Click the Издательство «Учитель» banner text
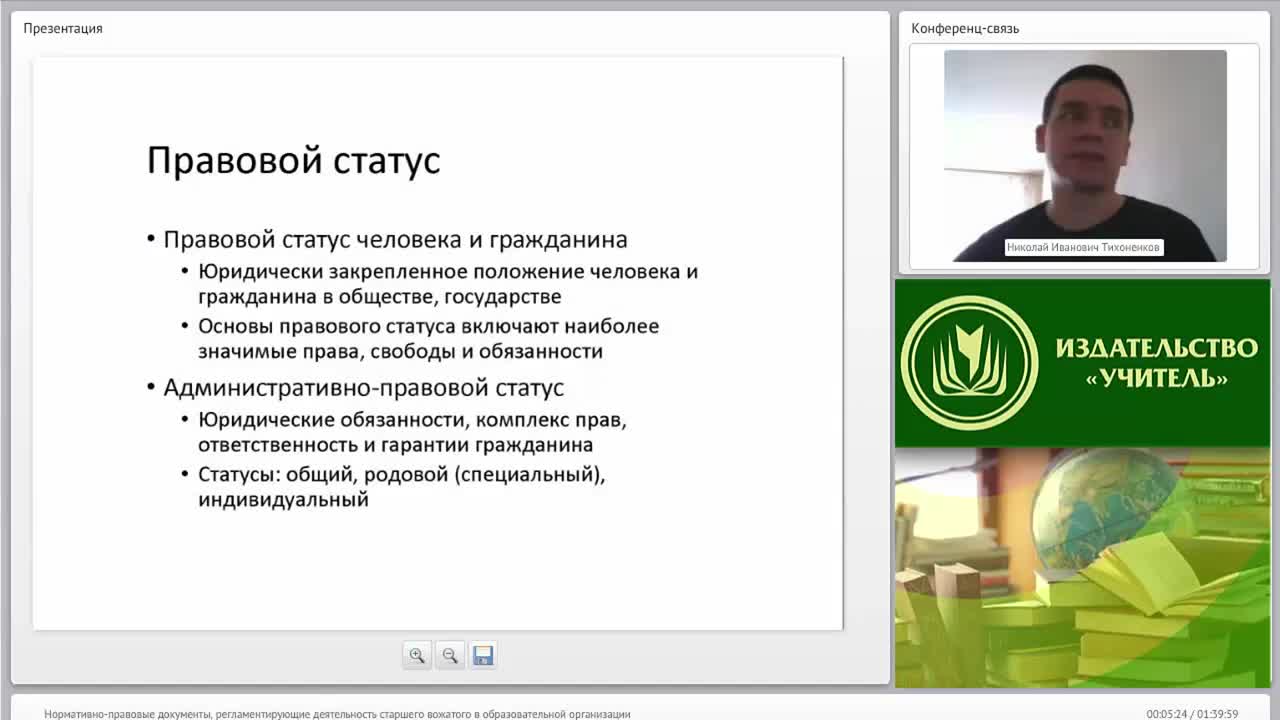Screen dimensions: 1280x720 click(x=1156, y=362)
